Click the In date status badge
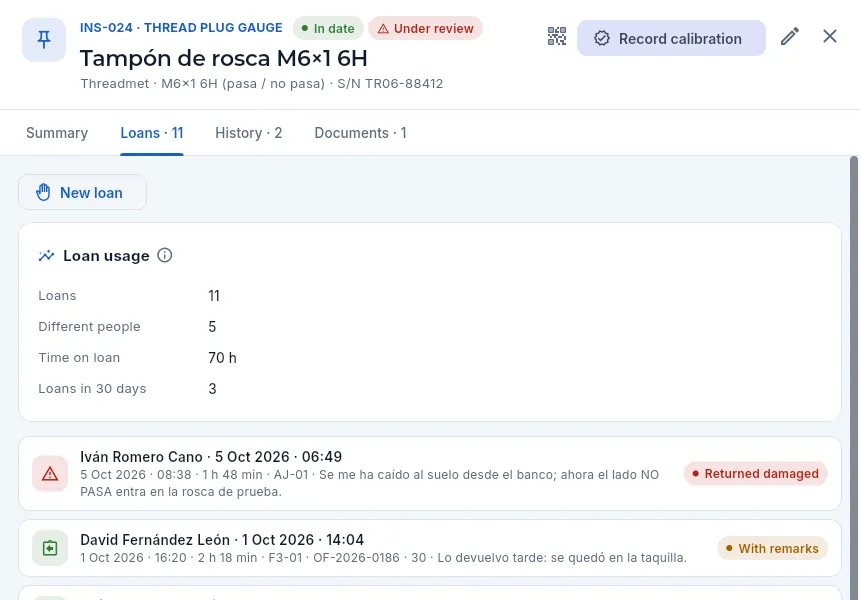The width and height of the screenshot is (860, 600). point(328,29)
